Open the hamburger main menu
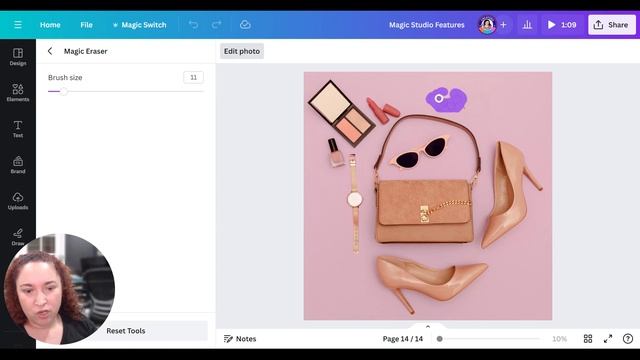This screenshot has width=640, height=360. [x=18, y=25]
